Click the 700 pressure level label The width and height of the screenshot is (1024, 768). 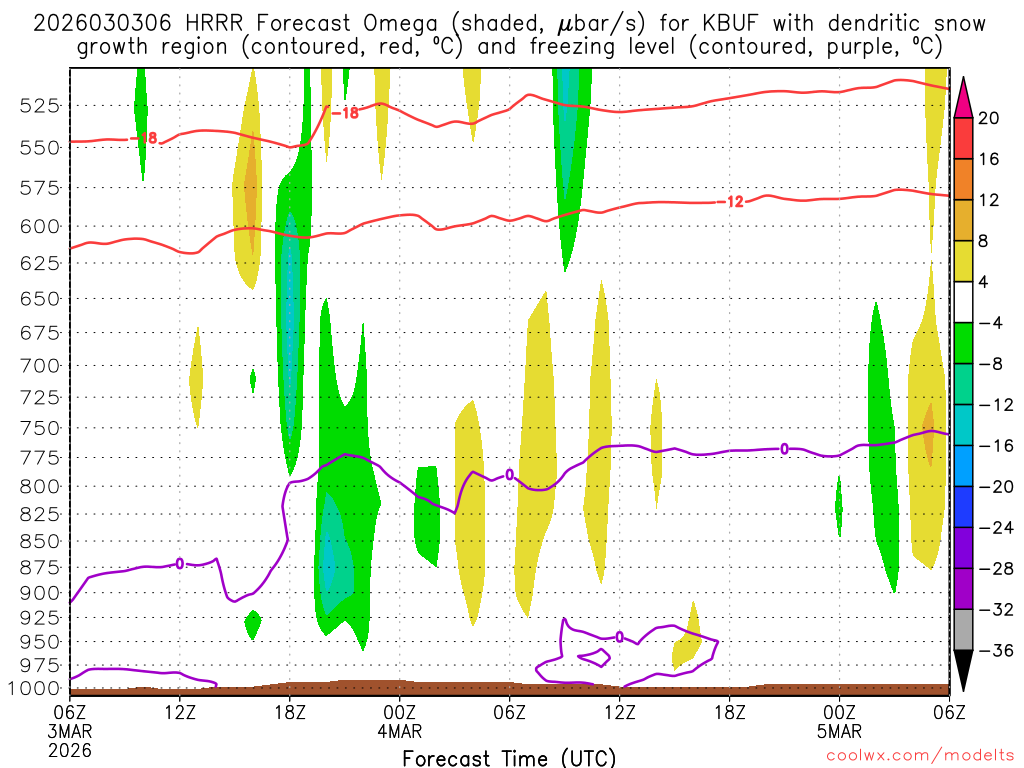coord(40,366)
